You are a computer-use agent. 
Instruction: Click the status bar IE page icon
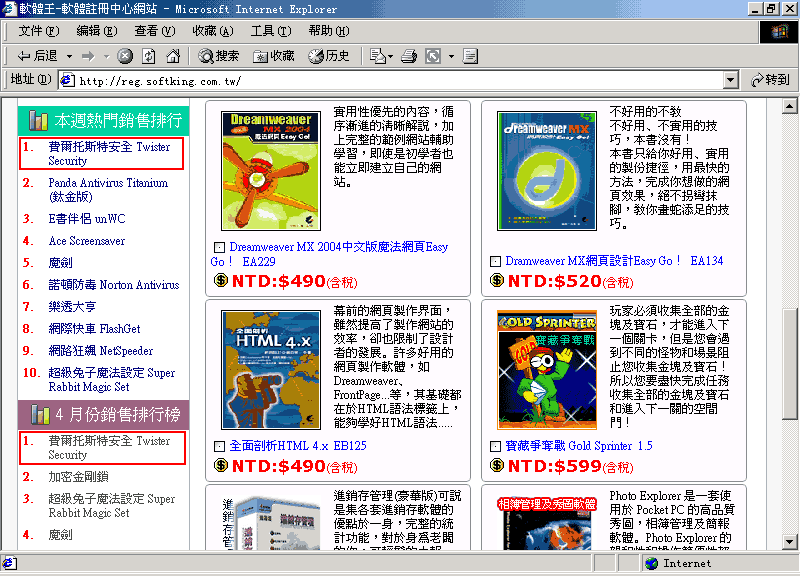9,563
